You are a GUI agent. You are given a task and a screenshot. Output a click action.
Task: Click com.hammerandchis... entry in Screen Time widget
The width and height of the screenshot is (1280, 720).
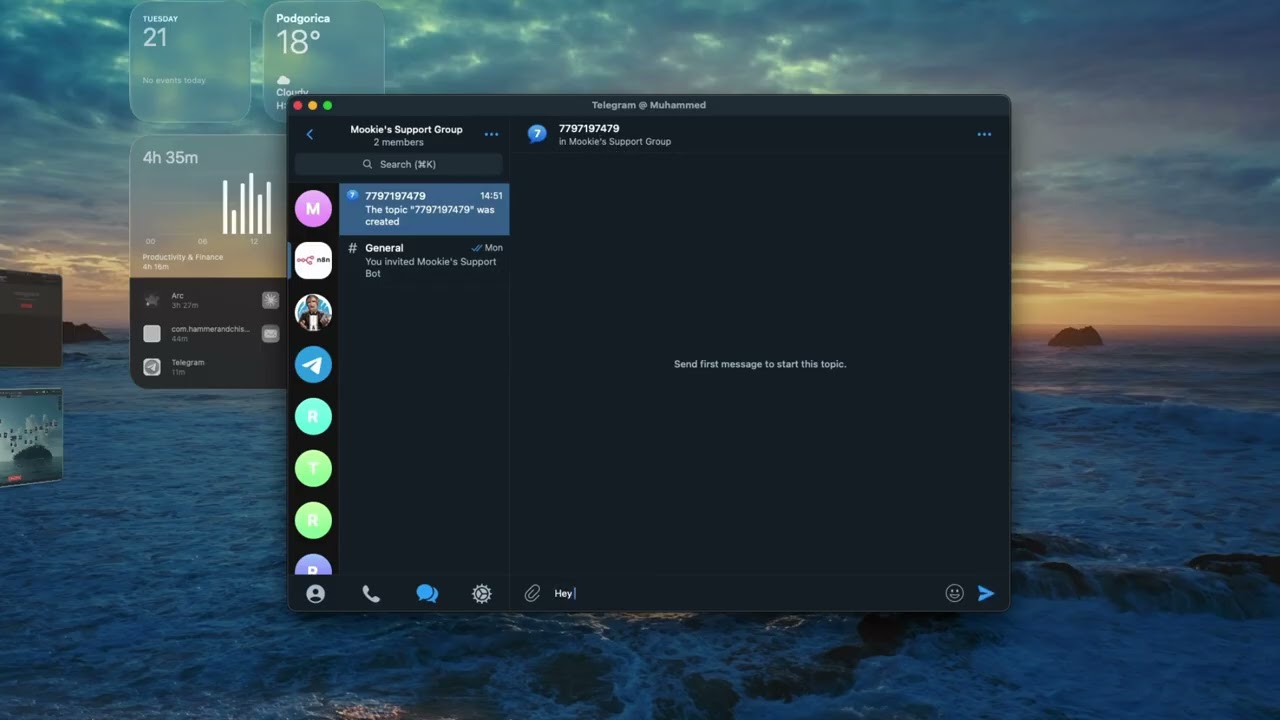(x=212, y=333)
